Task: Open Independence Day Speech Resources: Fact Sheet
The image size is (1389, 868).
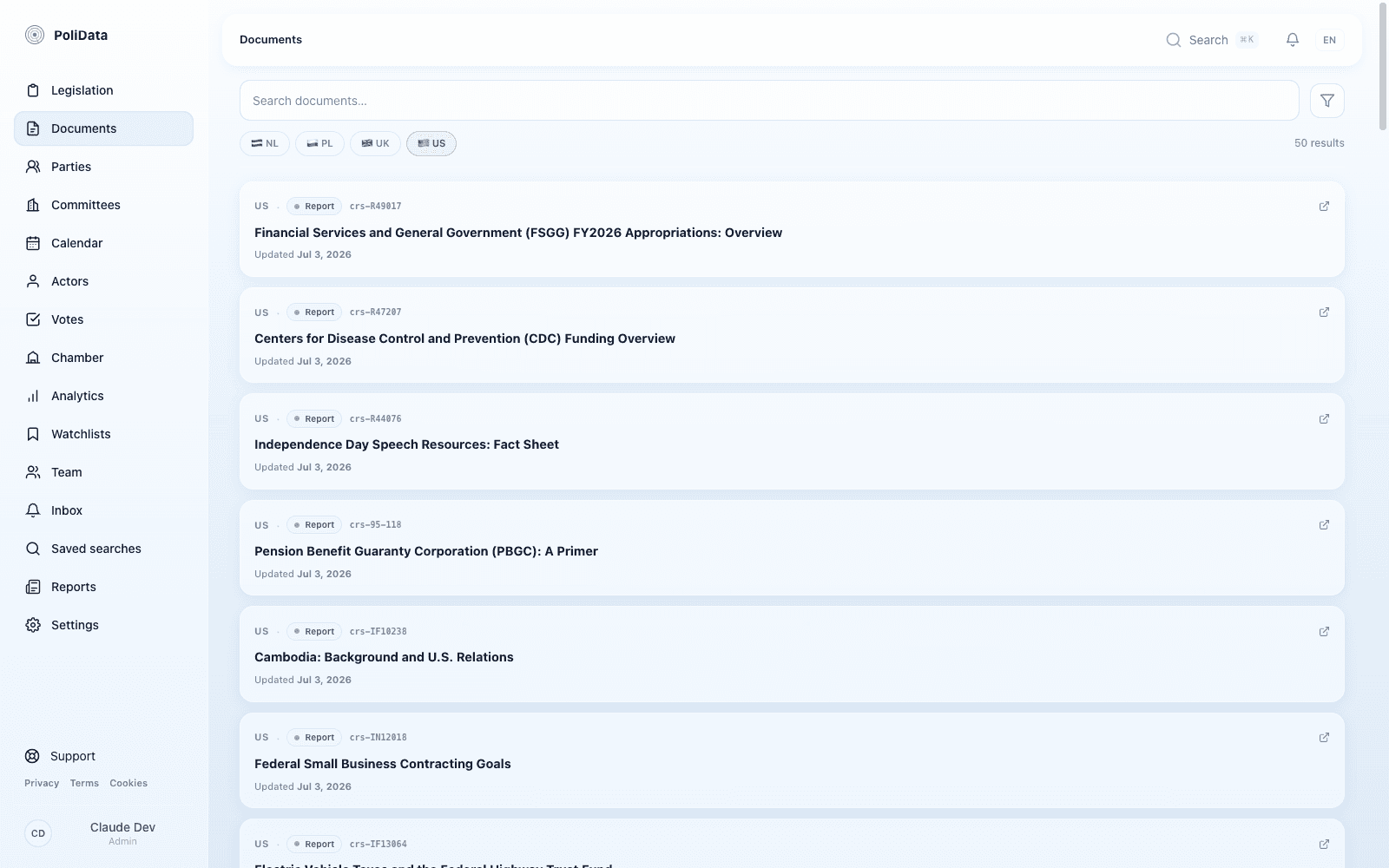Action: click(406, 444)
